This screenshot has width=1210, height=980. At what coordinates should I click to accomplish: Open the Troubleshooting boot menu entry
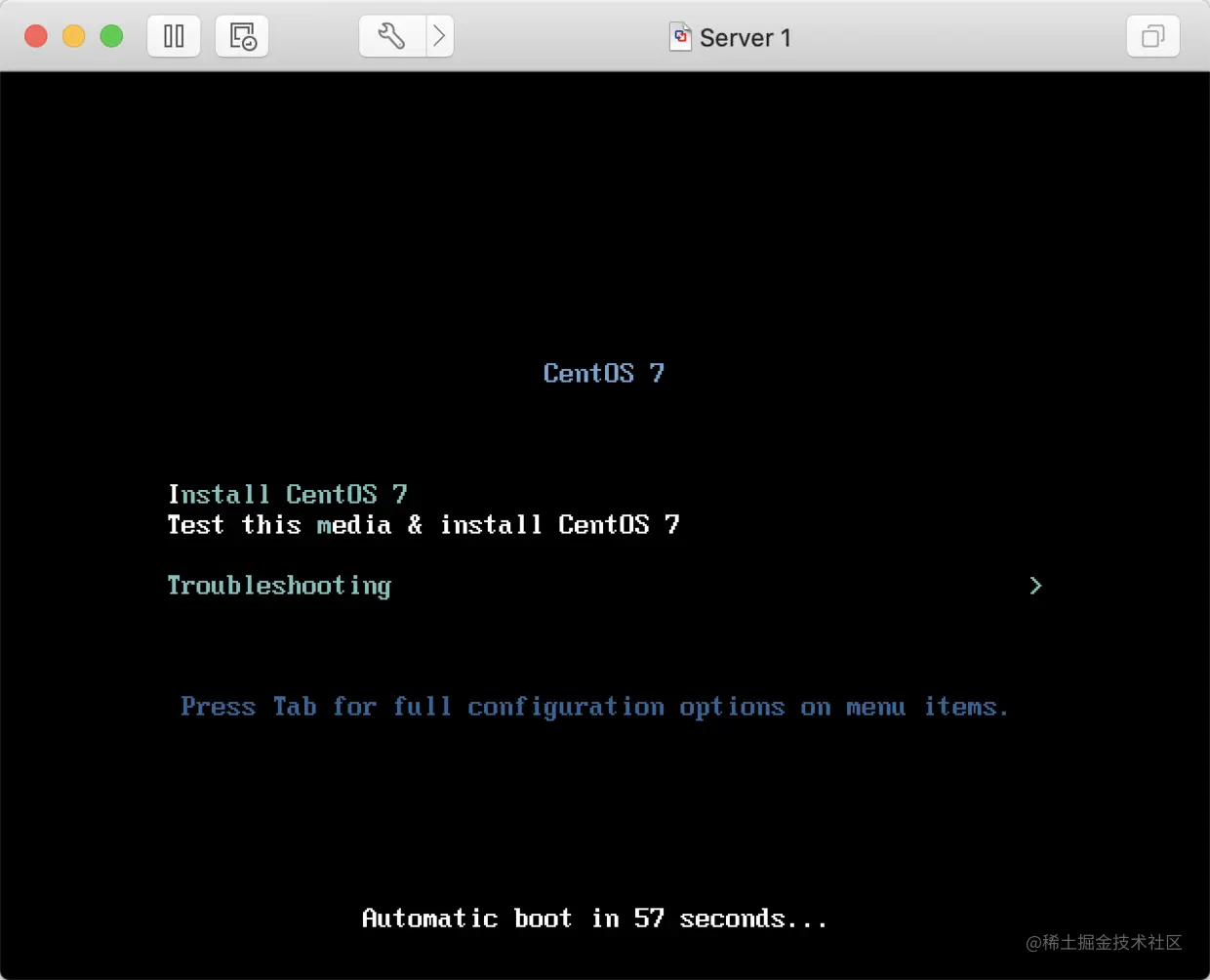tap(279, 586)
